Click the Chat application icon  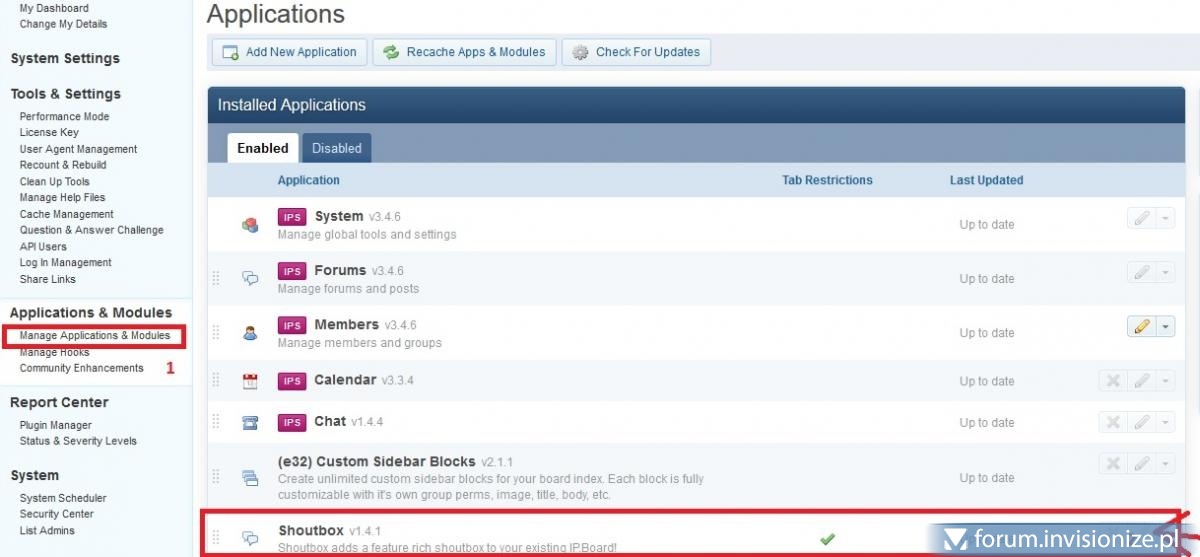[250, 423]
